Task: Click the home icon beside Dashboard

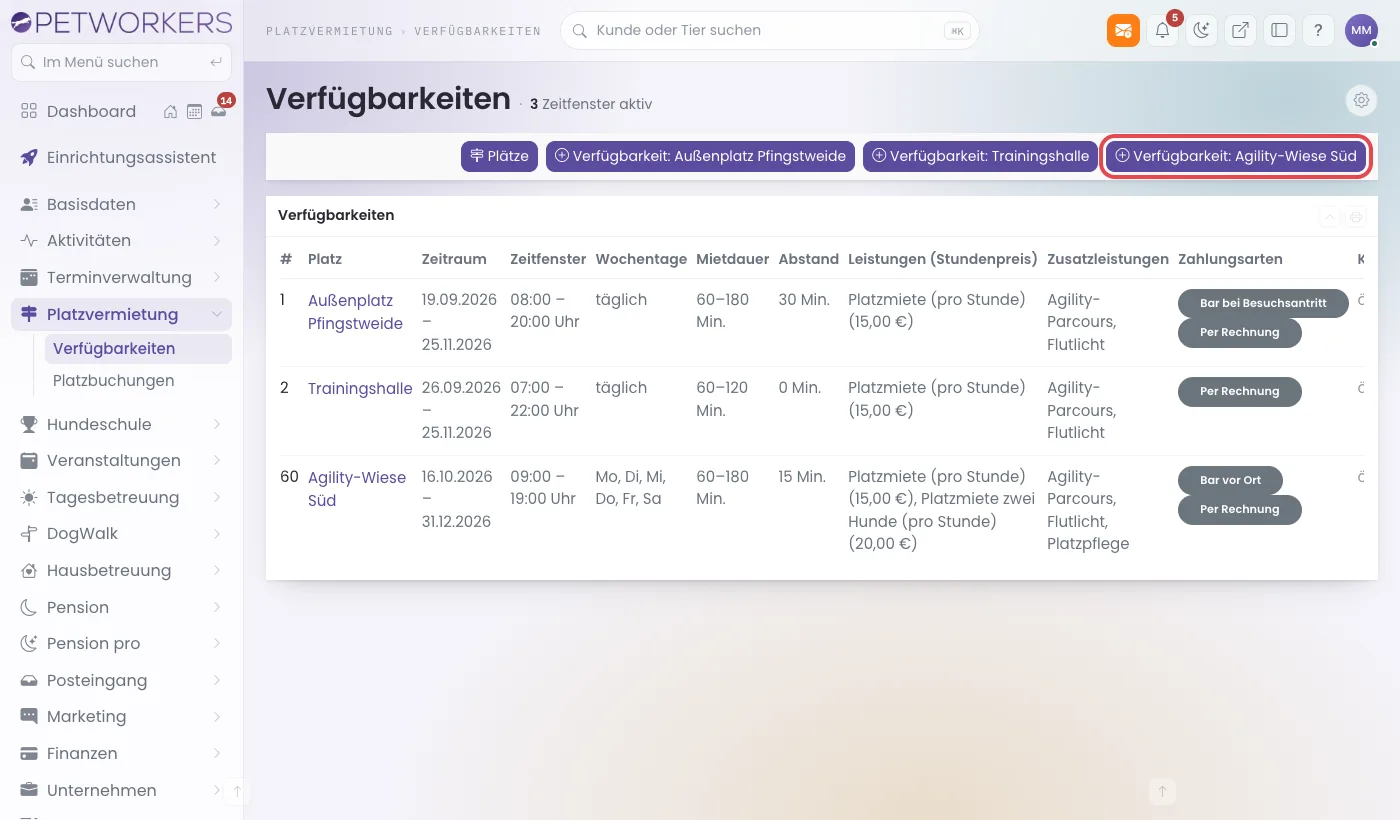Action: coord(171,111)
